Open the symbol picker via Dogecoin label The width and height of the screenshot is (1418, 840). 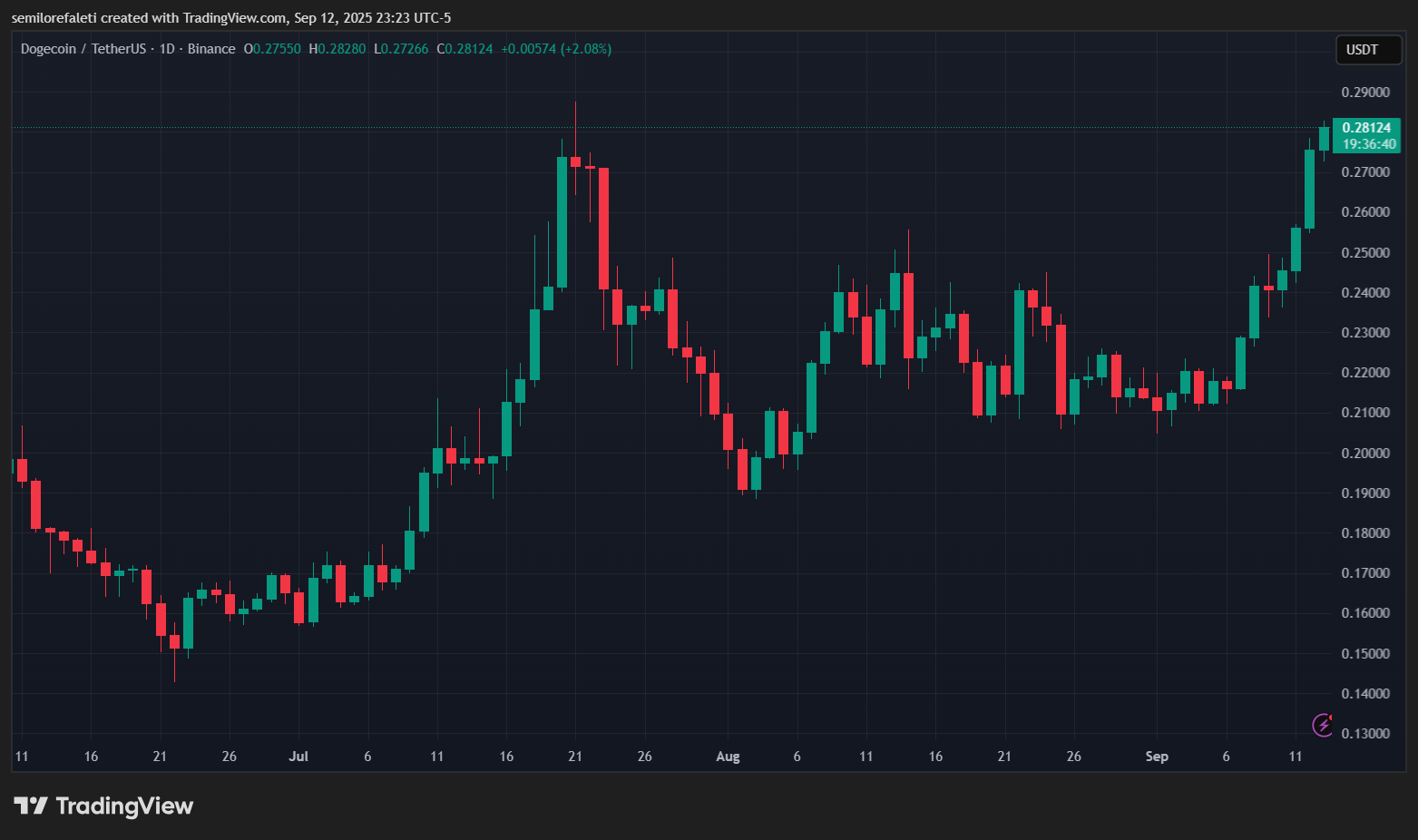(48, 49)
